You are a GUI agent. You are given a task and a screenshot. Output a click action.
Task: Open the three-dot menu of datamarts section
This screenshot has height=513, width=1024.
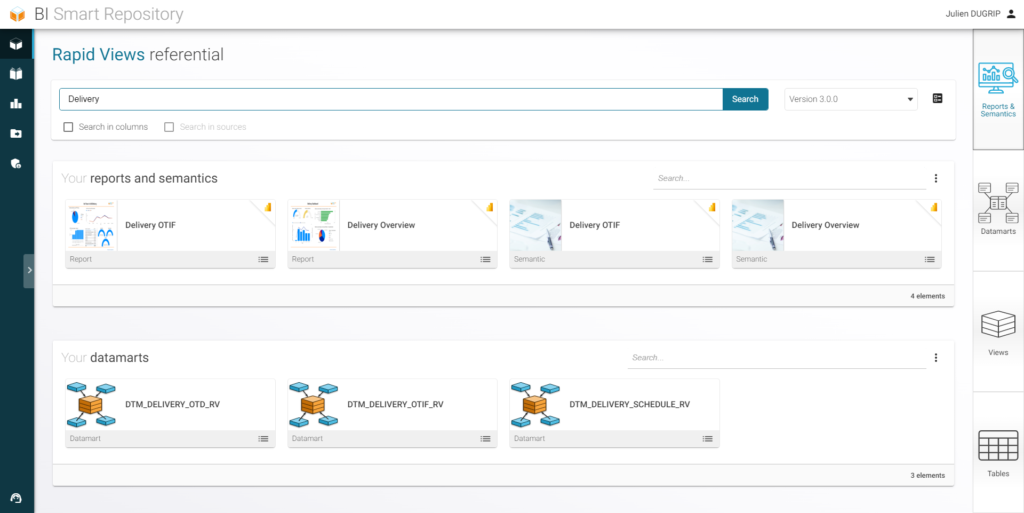(x=936, y=358)
